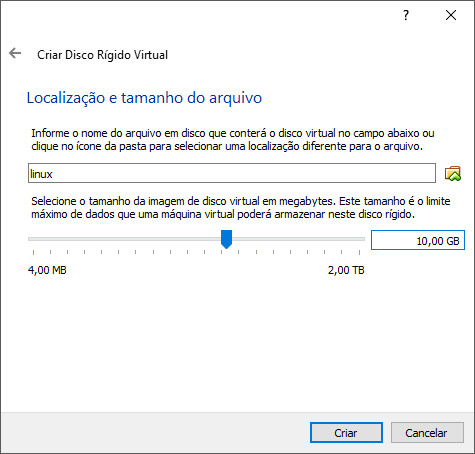This screenshot has width=475, height=454.
Task: Click the Localização e tamanho do arquivo heading
Action: tap(144, 98)
